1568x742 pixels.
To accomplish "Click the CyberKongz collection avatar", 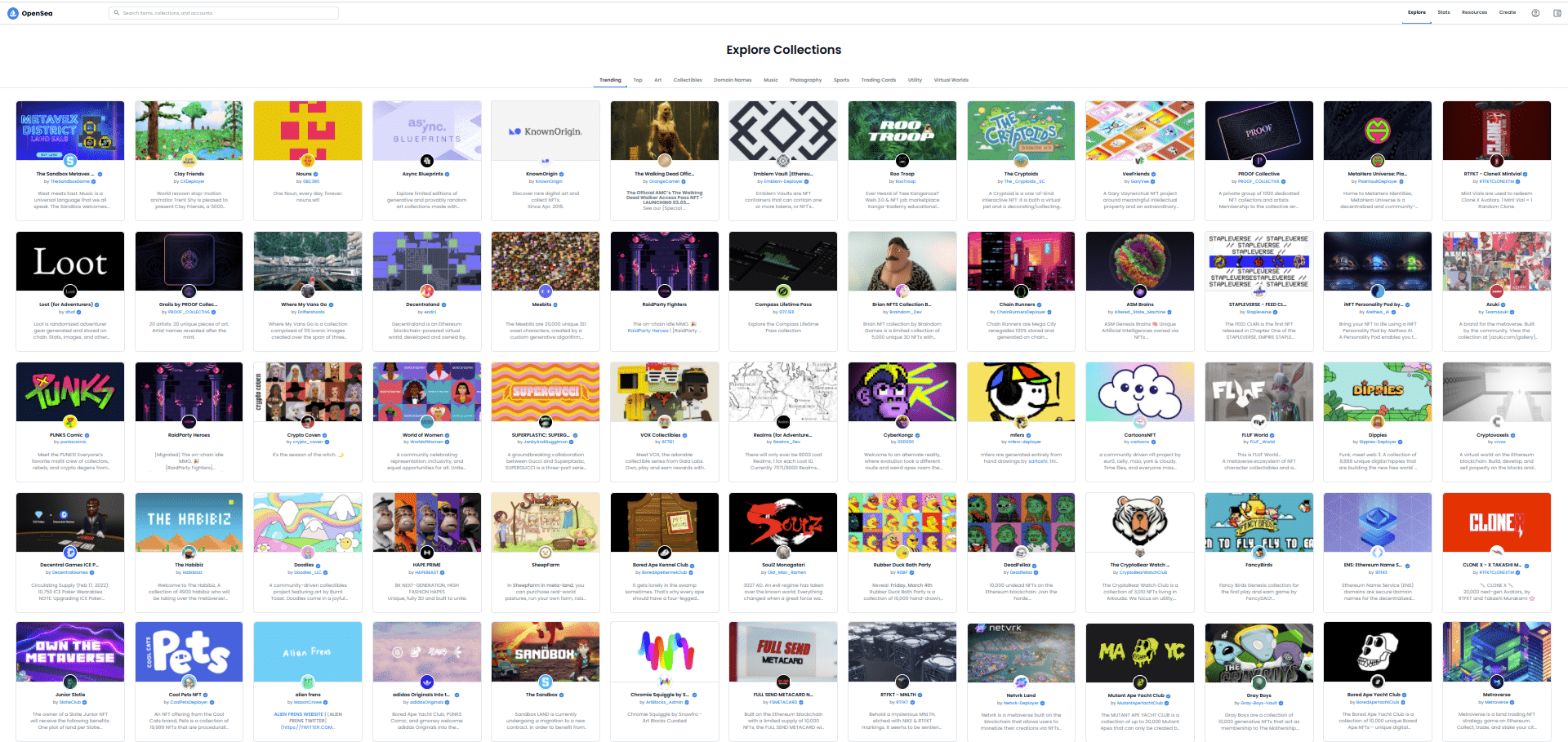I will point(902,422).
